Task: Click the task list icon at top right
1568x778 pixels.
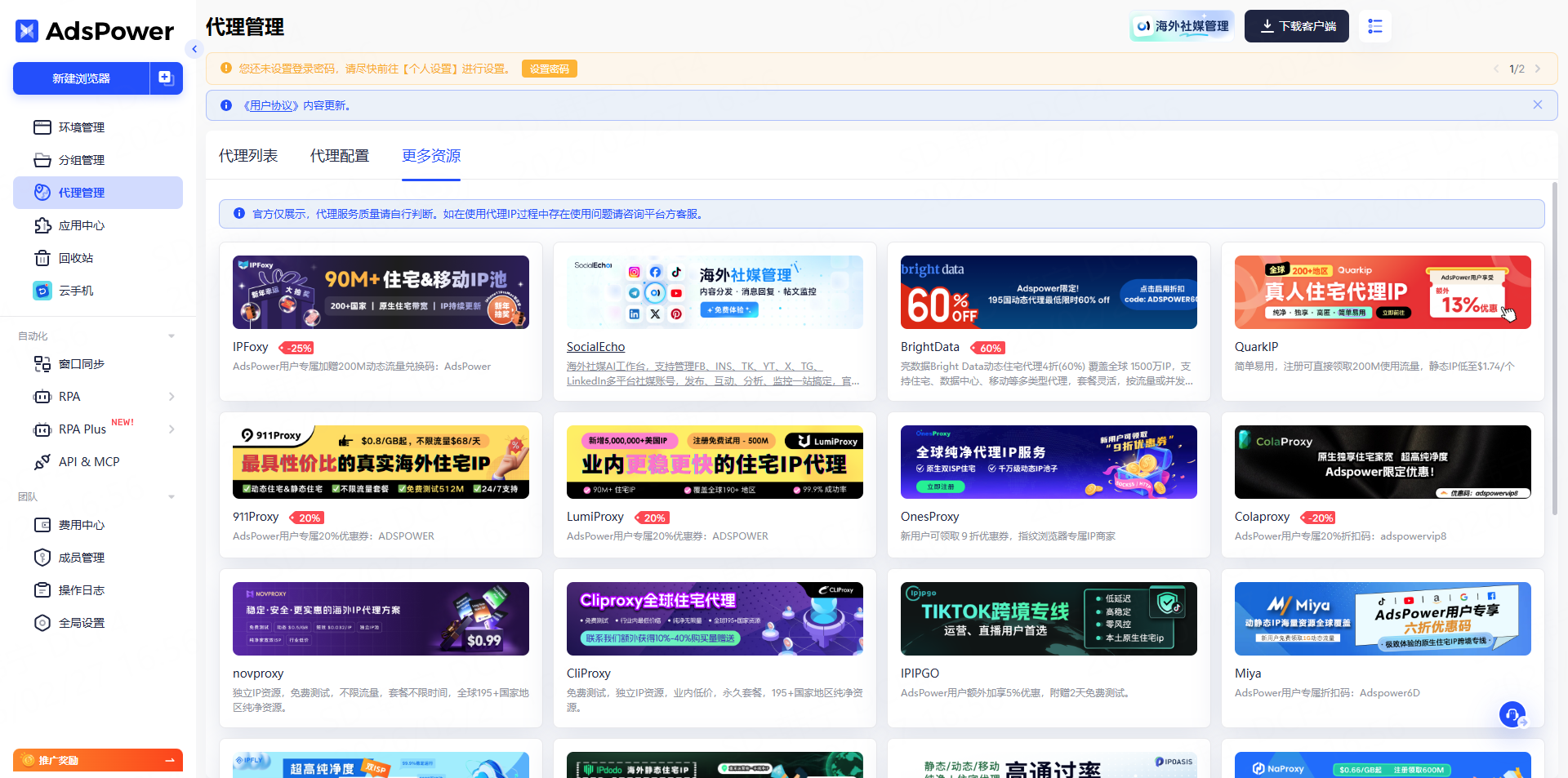Action: click(x=1375, y=26)
